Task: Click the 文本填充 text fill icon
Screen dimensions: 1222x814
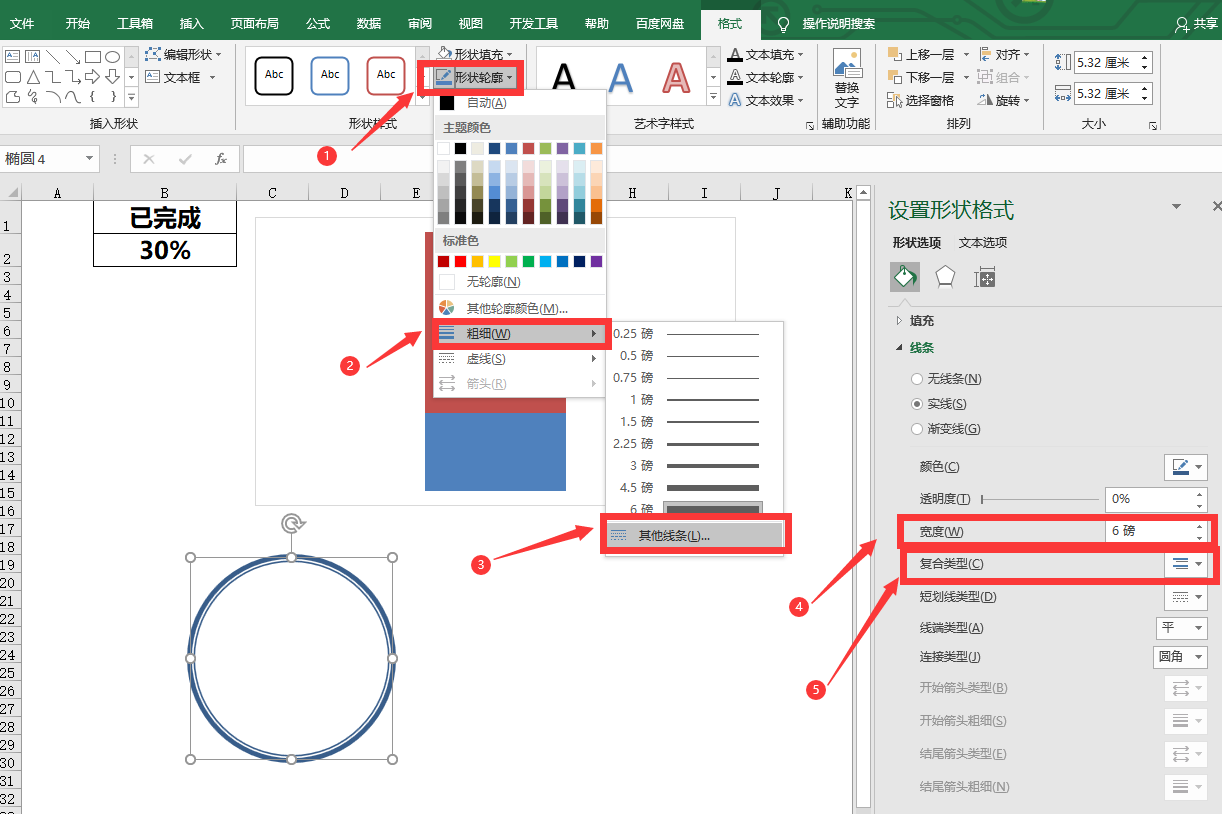Action: (x=735, y=55)
